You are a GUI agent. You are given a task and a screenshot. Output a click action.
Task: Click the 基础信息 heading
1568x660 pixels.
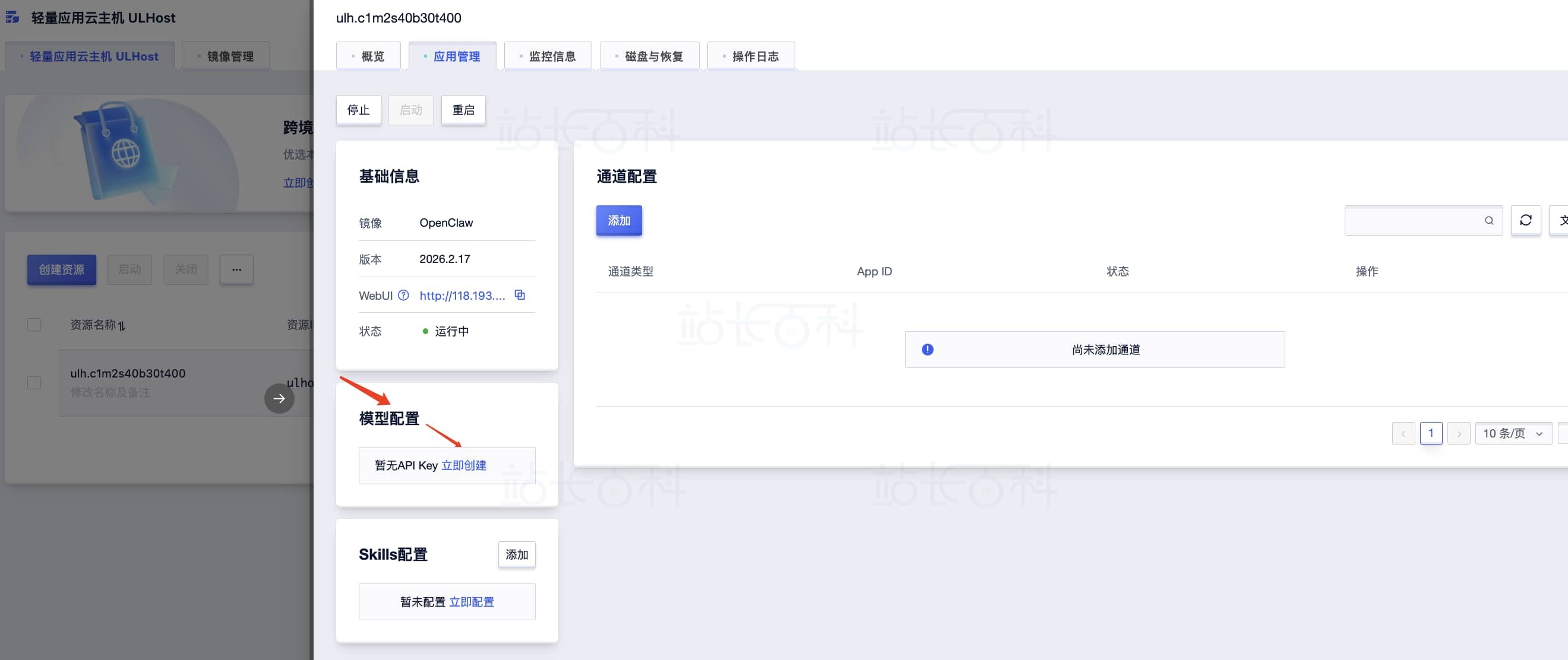389,176
